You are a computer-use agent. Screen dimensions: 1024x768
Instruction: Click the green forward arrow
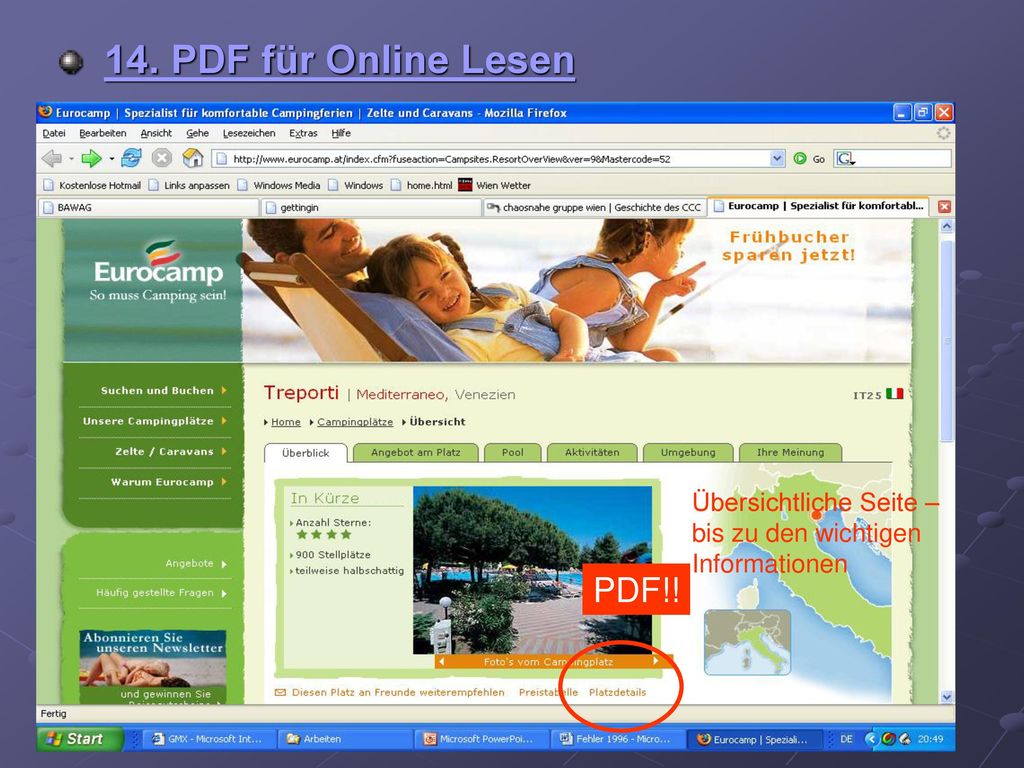pyautogui.click(x=91, y=158)
